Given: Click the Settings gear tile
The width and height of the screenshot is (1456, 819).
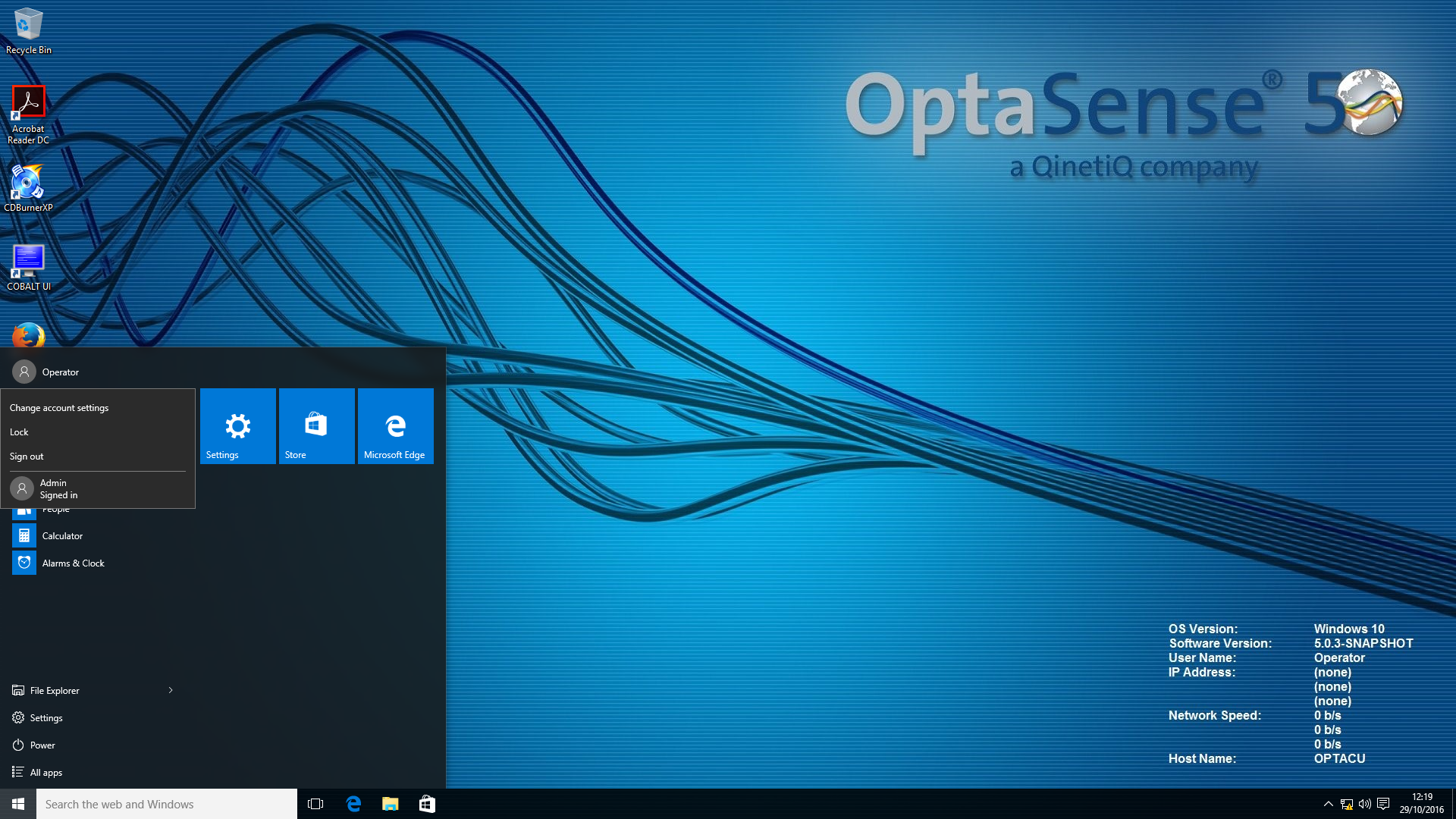Looking at the screenshot, I should click(237, 425).
